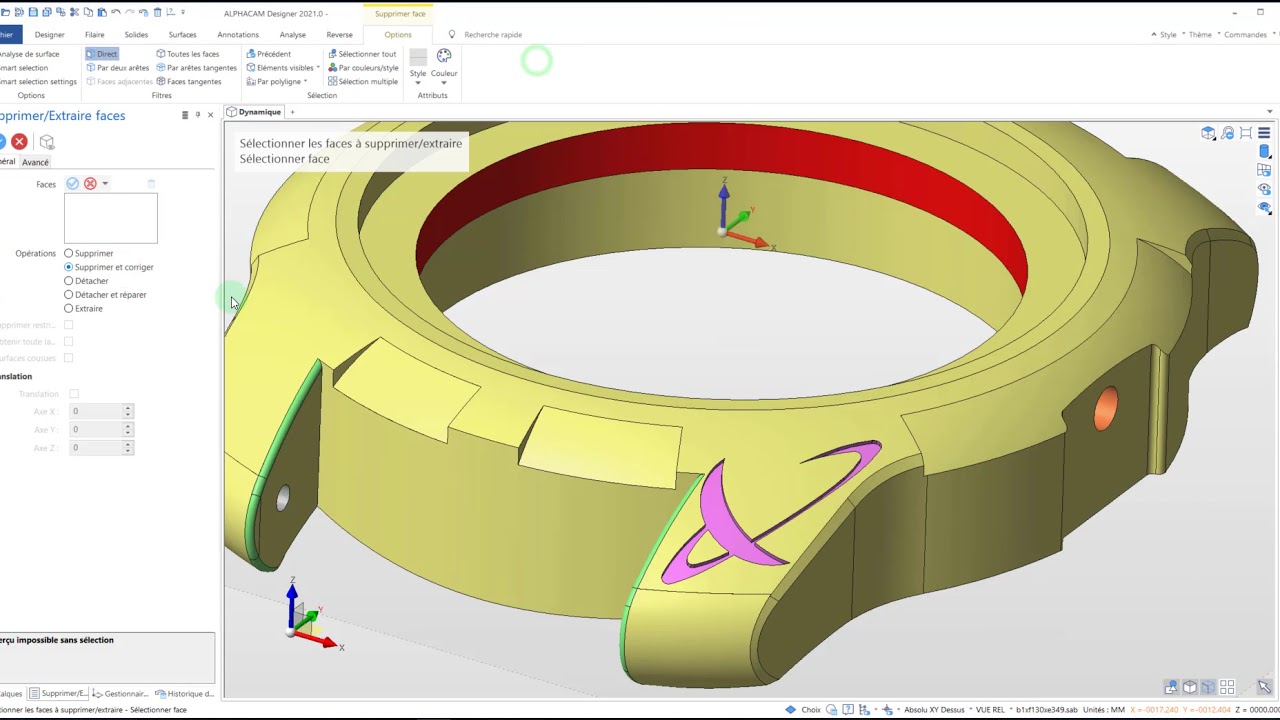
Task: Select the Par arêtes tangentes filter
Action: [x=196, y=68]
